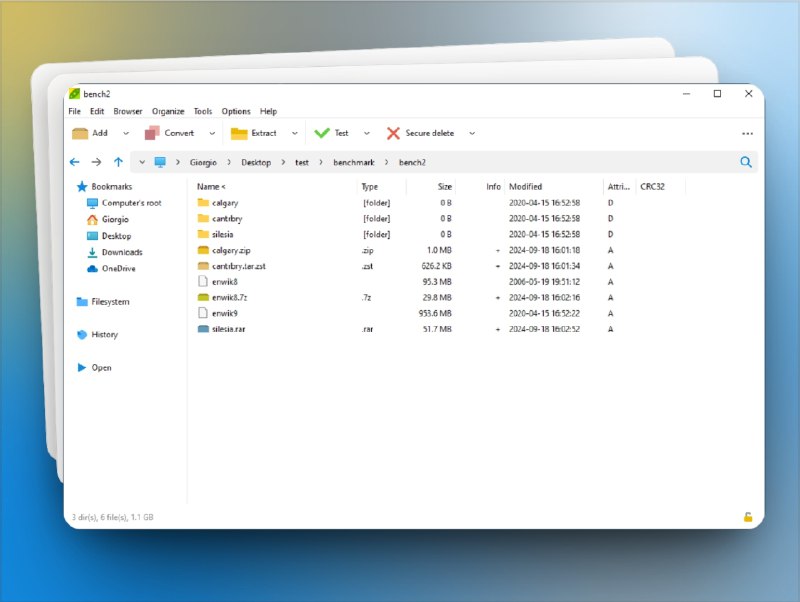Navigate back with the left arrow
Image resolution: width=800 pixels, height=602 pixels.
75,162
